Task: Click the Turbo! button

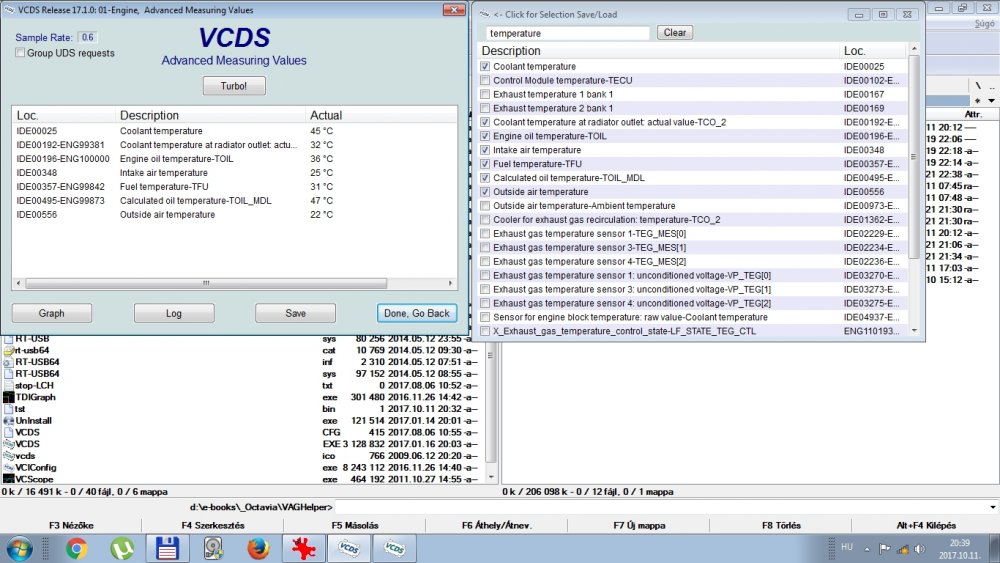Action: click(234, 86)
